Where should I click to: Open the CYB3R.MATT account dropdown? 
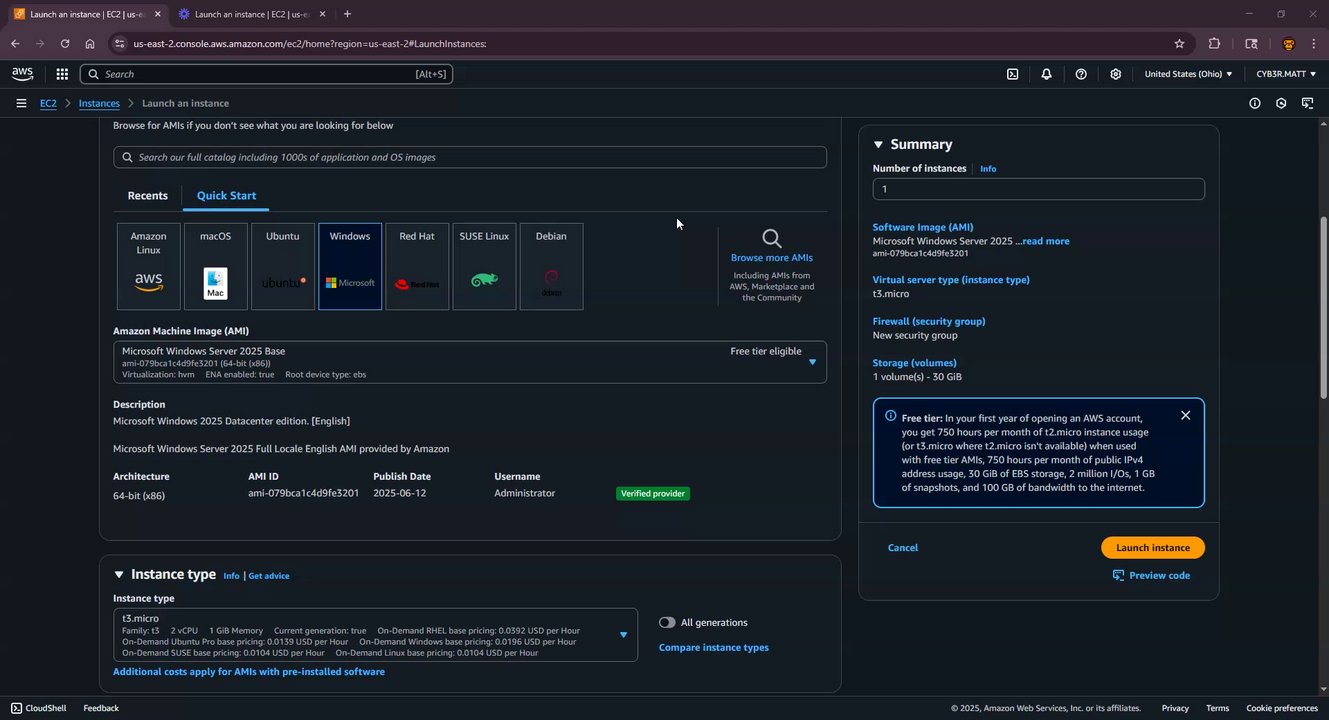pyautogui.click(x=1286, y=74)
